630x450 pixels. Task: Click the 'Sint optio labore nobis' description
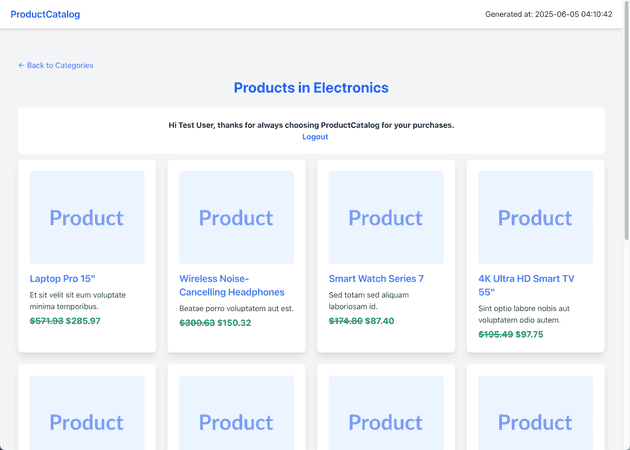pyautogui.click(x=524, y=314)
